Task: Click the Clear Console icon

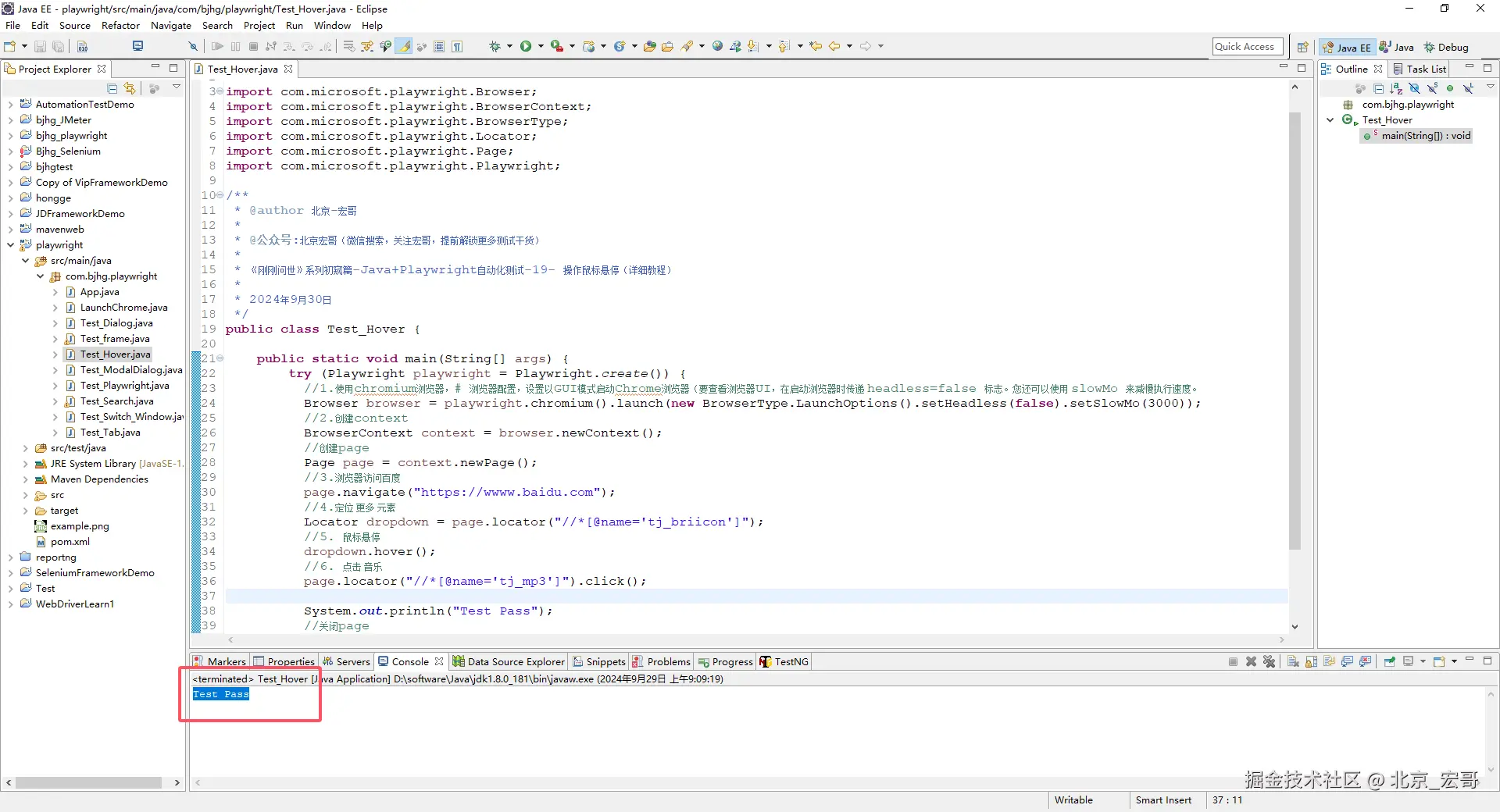Action: (x=1293, y=661)
